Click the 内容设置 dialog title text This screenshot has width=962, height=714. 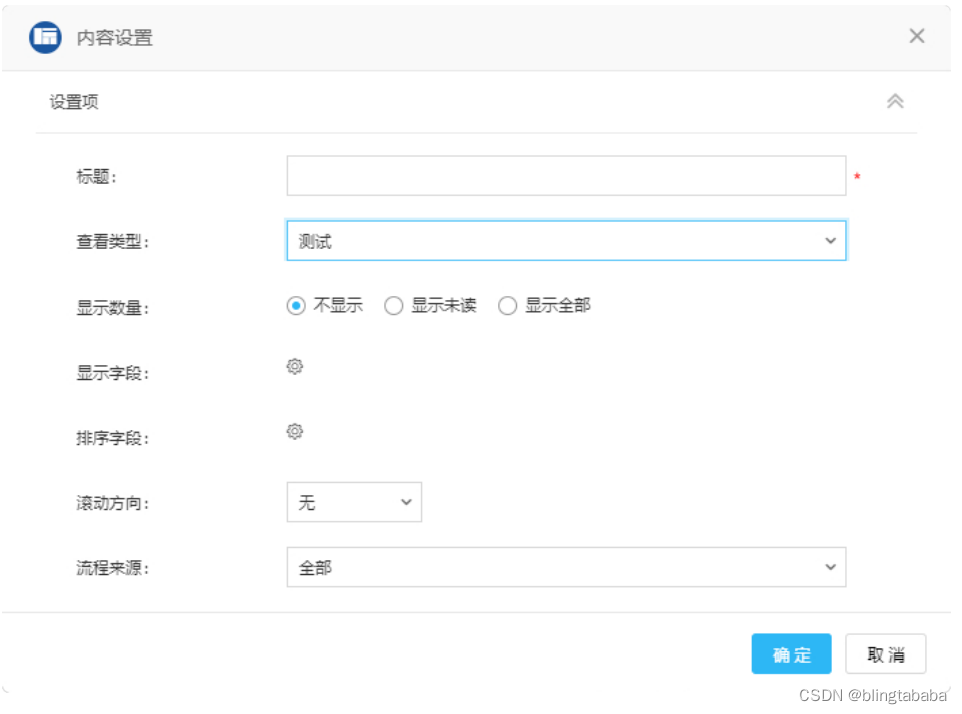115,38
